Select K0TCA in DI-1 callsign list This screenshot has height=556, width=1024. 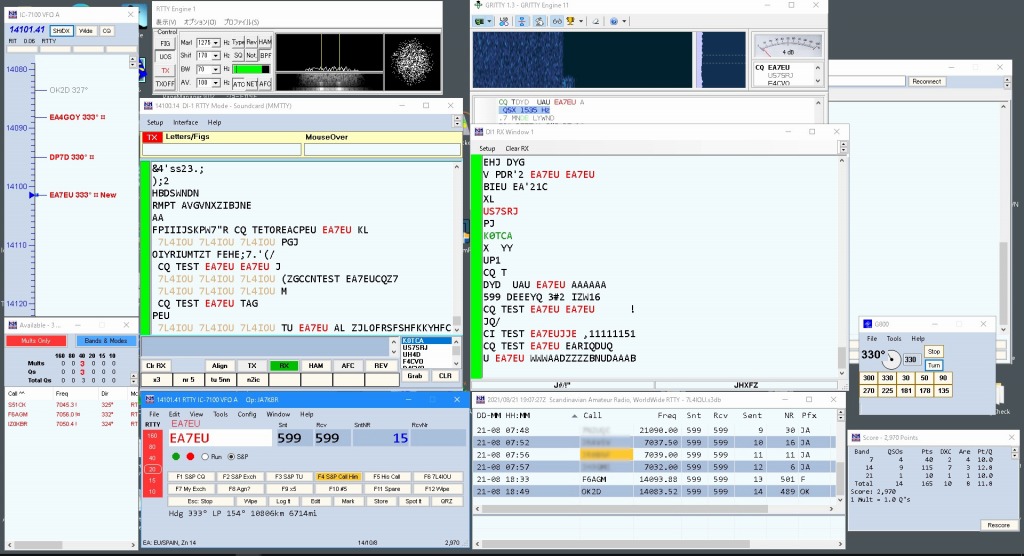[x=426, y=340]
